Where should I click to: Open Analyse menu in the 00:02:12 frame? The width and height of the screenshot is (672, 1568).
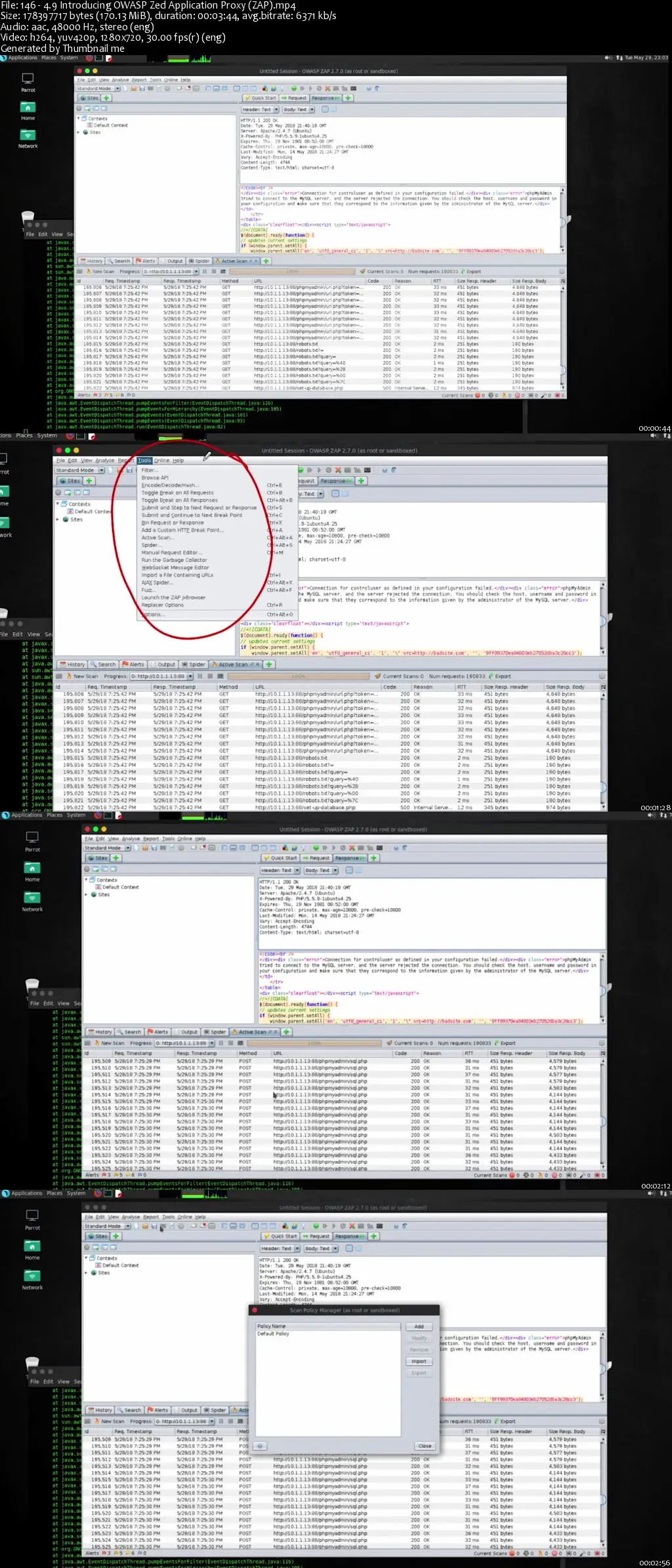131,838
